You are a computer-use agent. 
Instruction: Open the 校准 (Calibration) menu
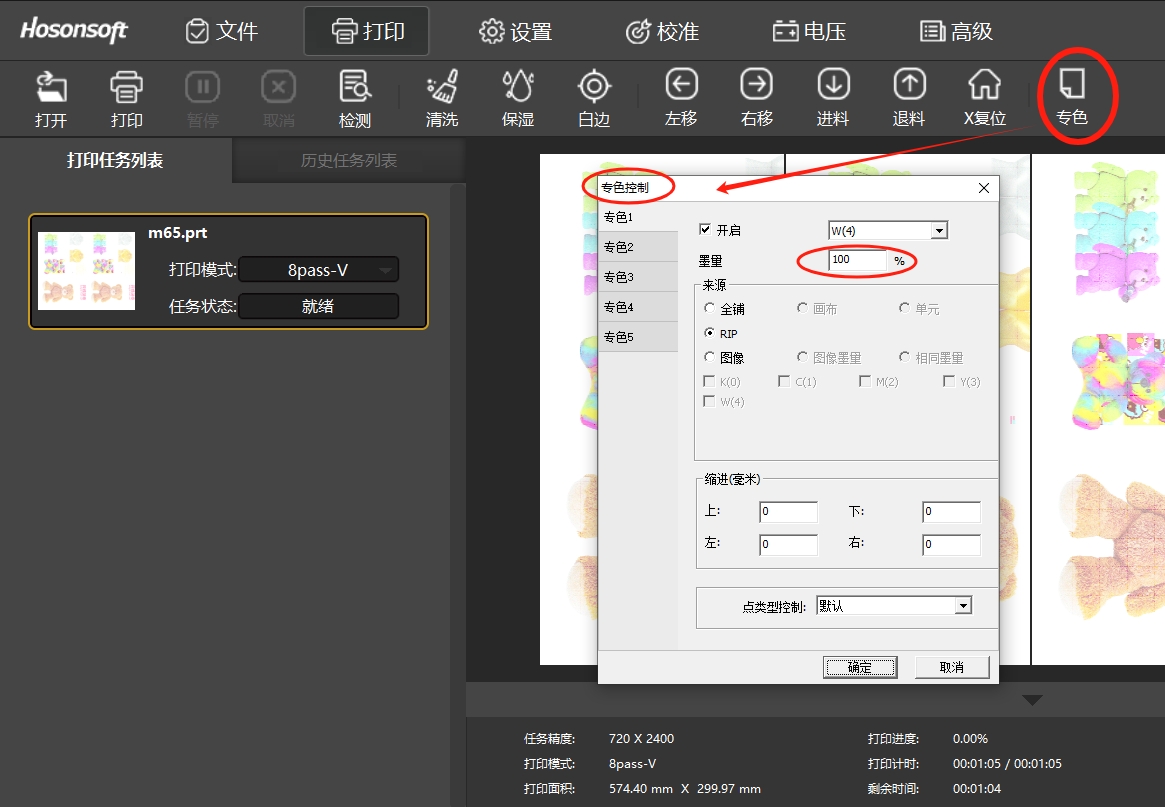(x=662, y=31)
